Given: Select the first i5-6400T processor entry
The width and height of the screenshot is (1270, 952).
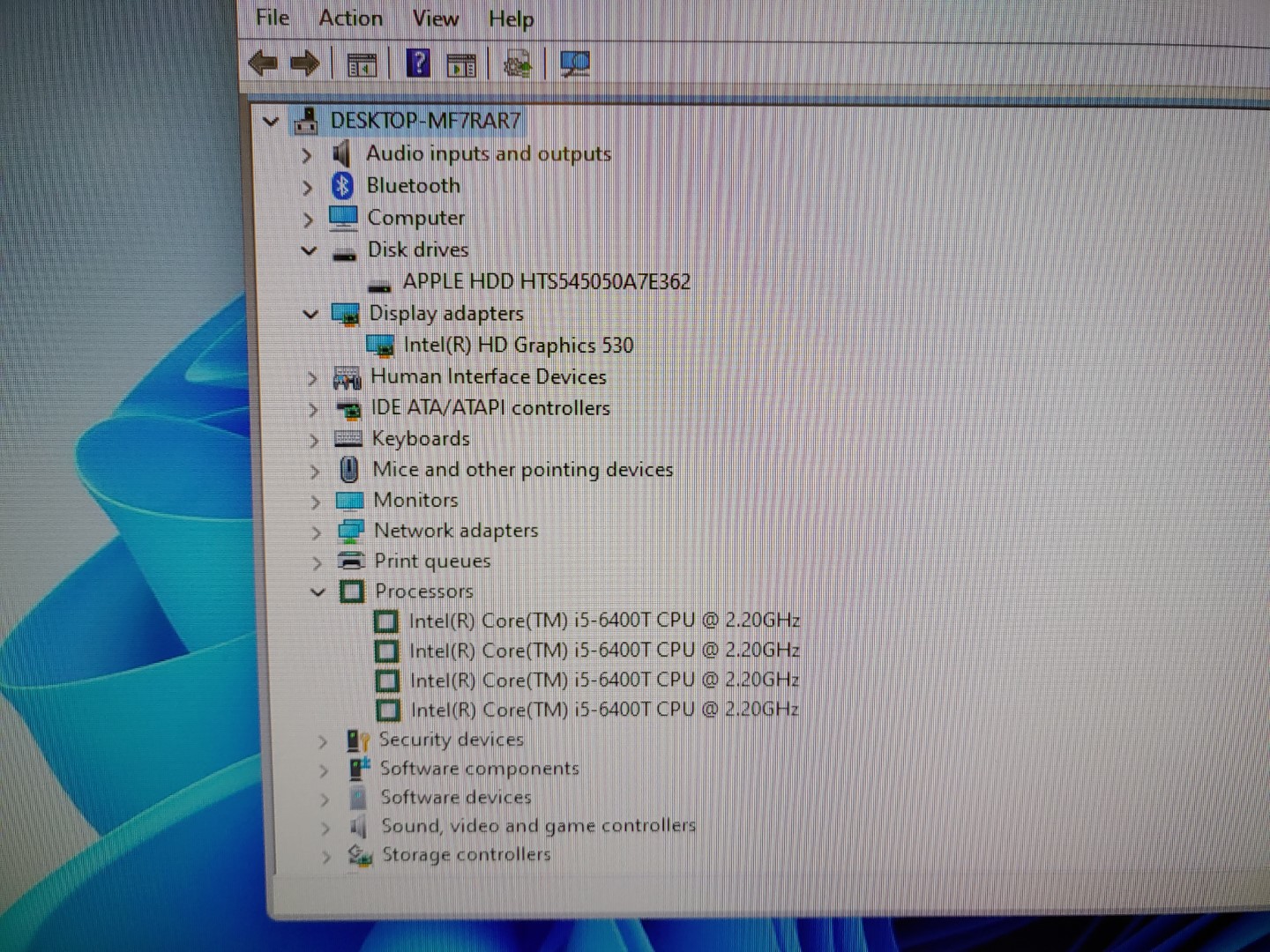Looking at the screenshot, I should click(x=605, y=621).
